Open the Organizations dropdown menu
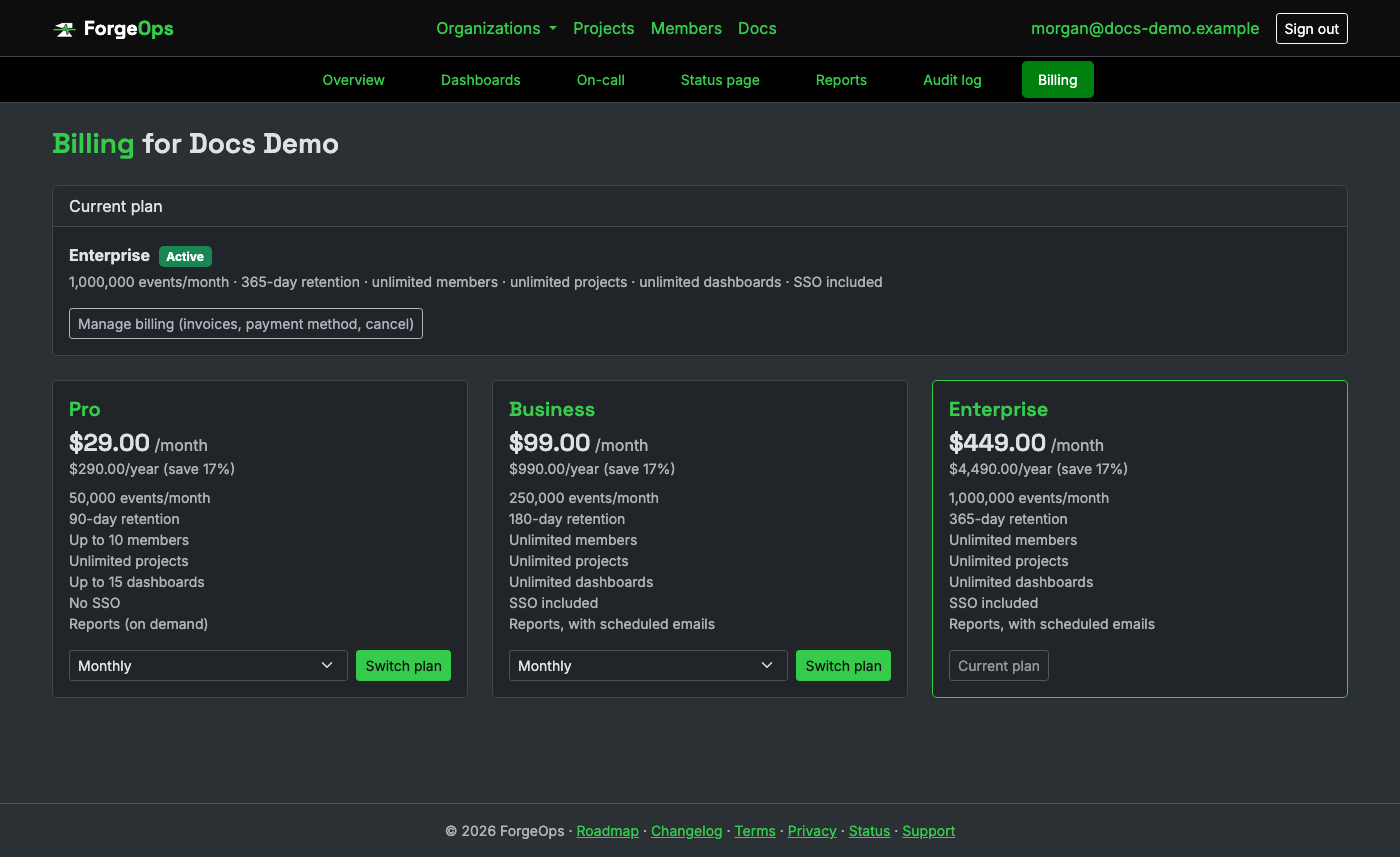Image resolution: width=1400 pixels, height=857 pixels. coord(496,28)
